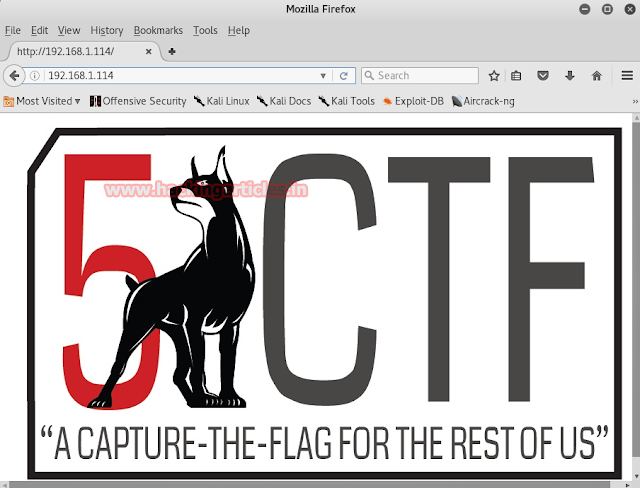Open the Bookmarks menu
The height and width of the screenshot is (488, 640).
(158, 31)
